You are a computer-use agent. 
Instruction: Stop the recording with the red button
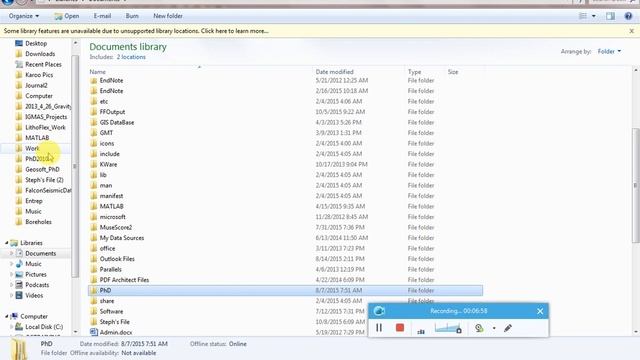pos(400,328)
